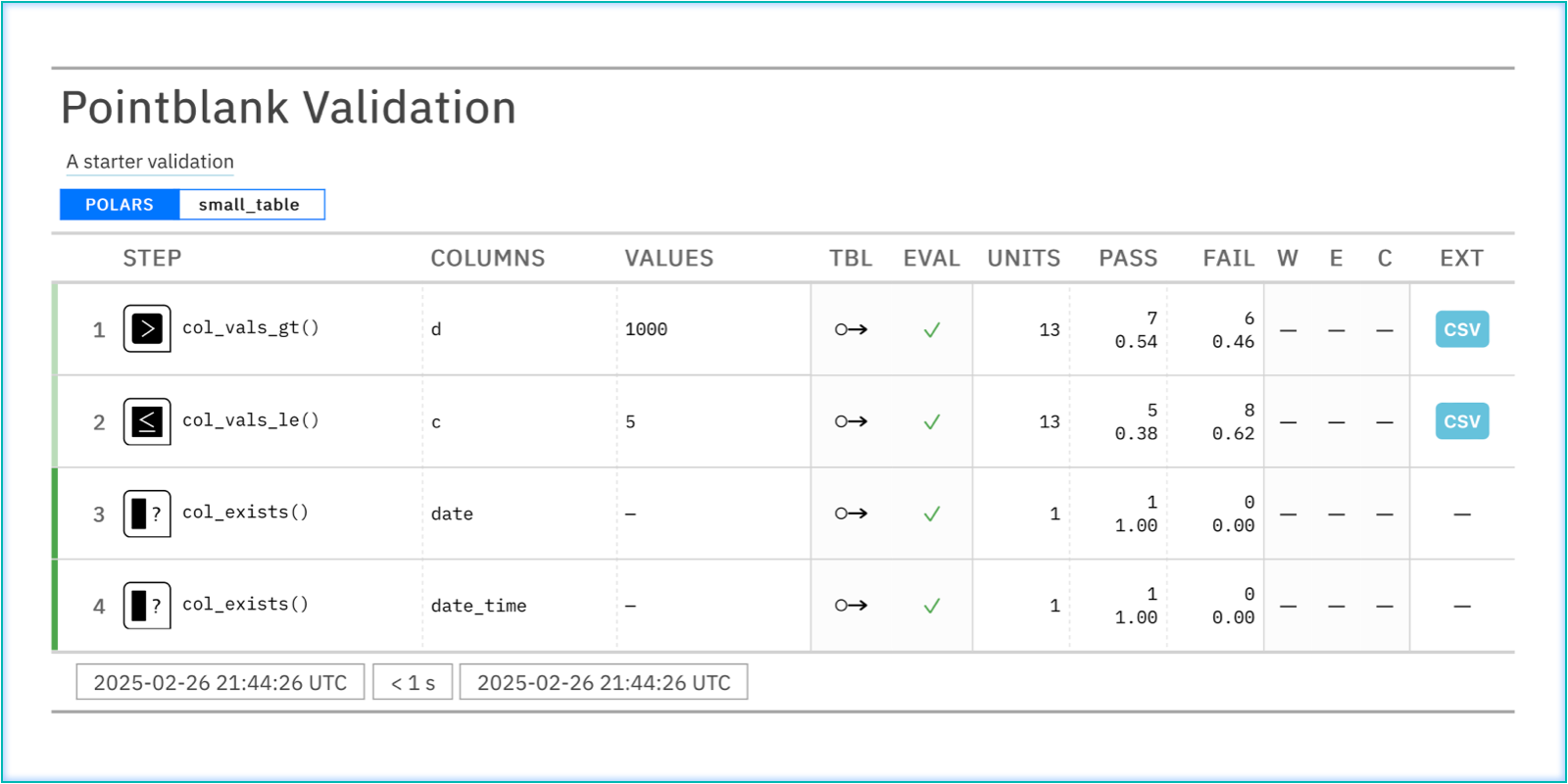The width and height of the screenshot is (1568, 784).
Task: Click the greater-than icon for step 1
Action: pyautogui.click(x=147, y=328)
